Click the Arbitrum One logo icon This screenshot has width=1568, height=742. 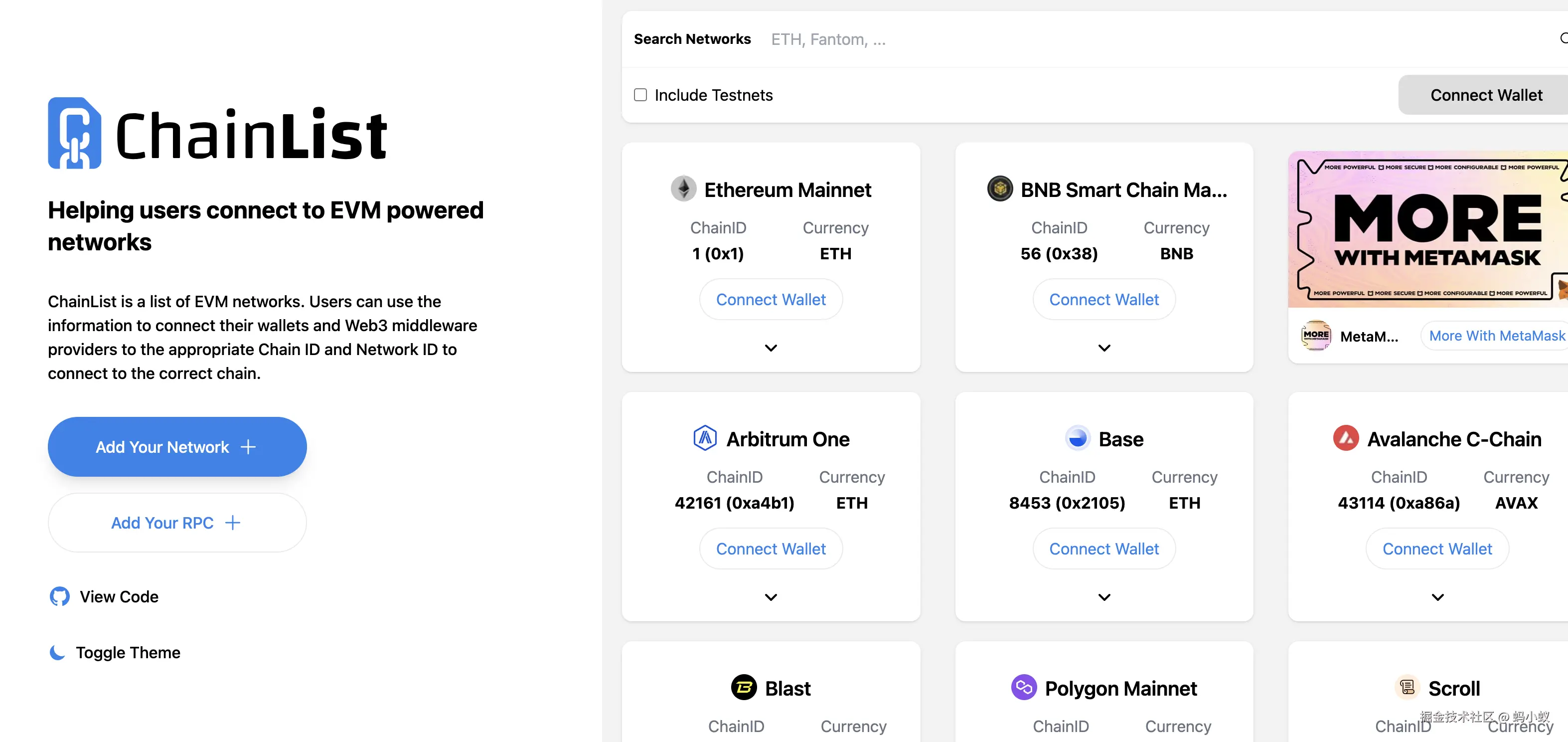(x=705, y=438)
